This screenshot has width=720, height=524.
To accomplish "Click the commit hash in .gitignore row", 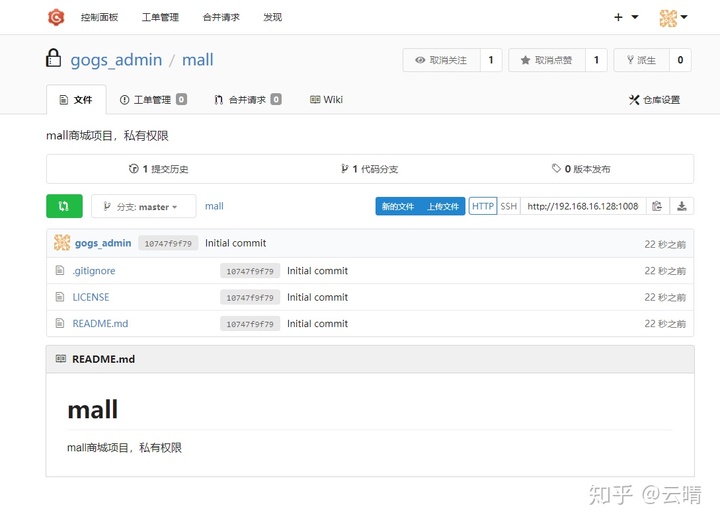I will click(x=250, y=271).
